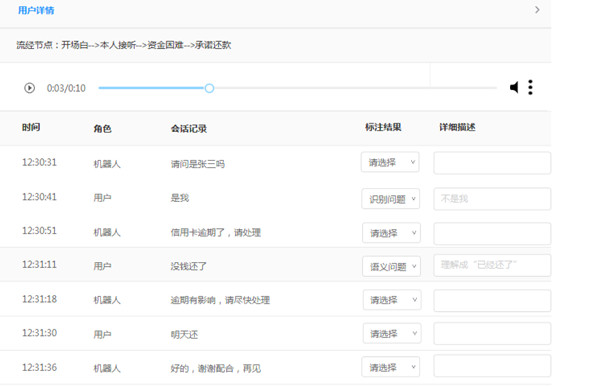The width and height of the screenshot is (592, 389).
Task: Select the timestamp 12:30:31
Action: click(x=39, y=162)
